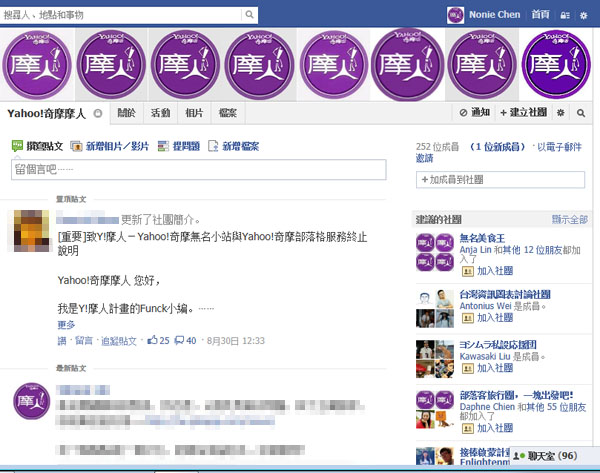Go to 首頁 home link

pos(540,15)
